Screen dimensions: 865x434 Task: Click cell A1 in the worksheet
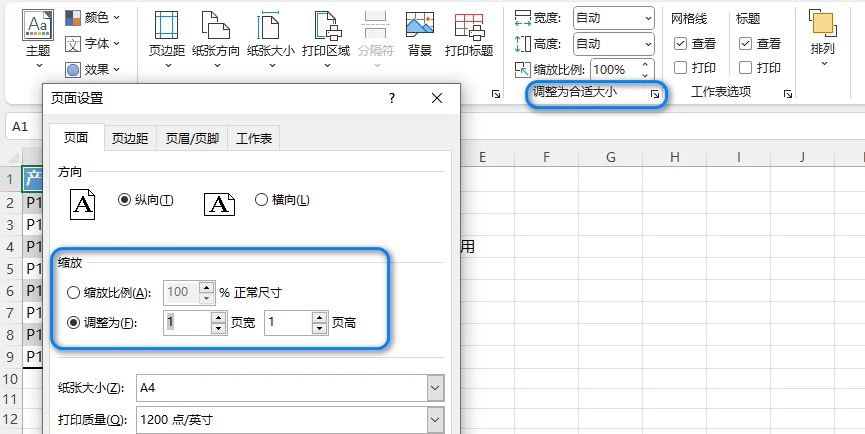pyautogui.click(x=33, y=178)
